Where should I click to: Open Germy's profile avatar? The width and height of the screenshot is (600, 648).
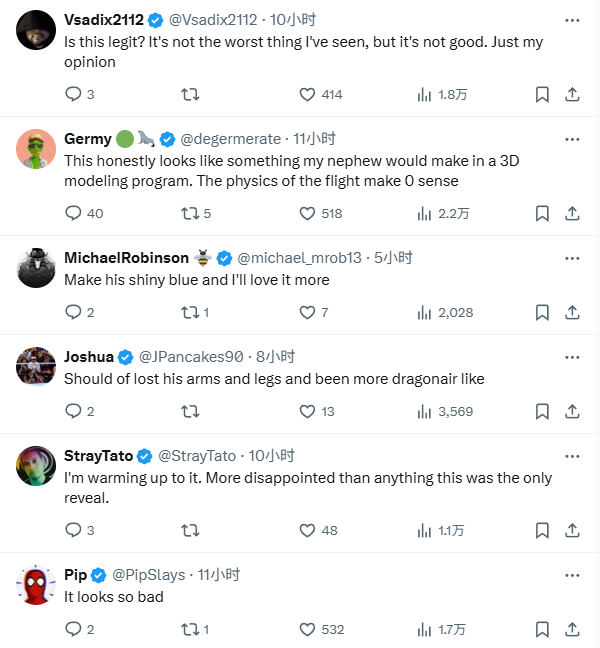tap(36, 149)
